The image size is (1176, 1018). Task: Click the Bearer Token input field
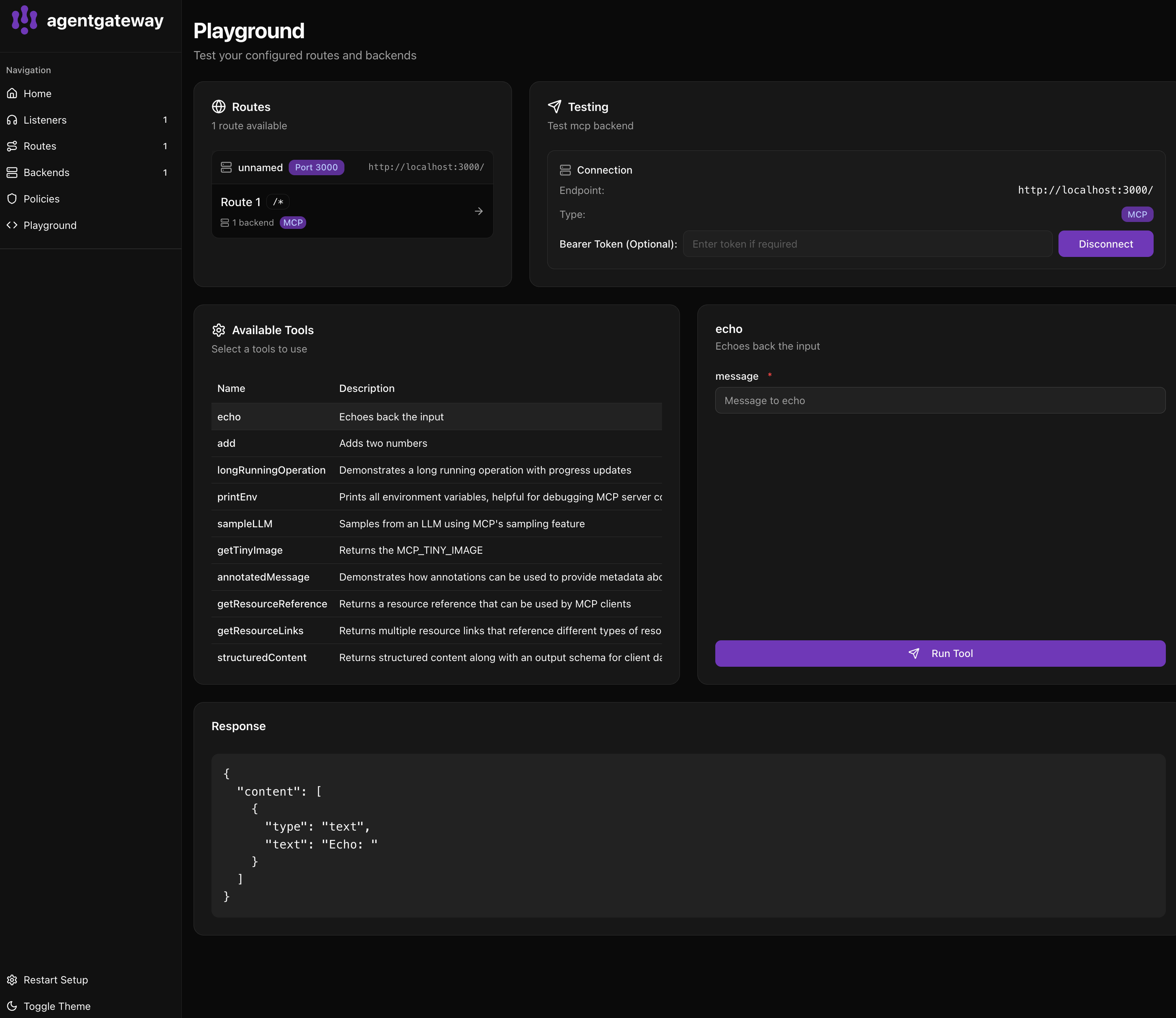(867, 244)
